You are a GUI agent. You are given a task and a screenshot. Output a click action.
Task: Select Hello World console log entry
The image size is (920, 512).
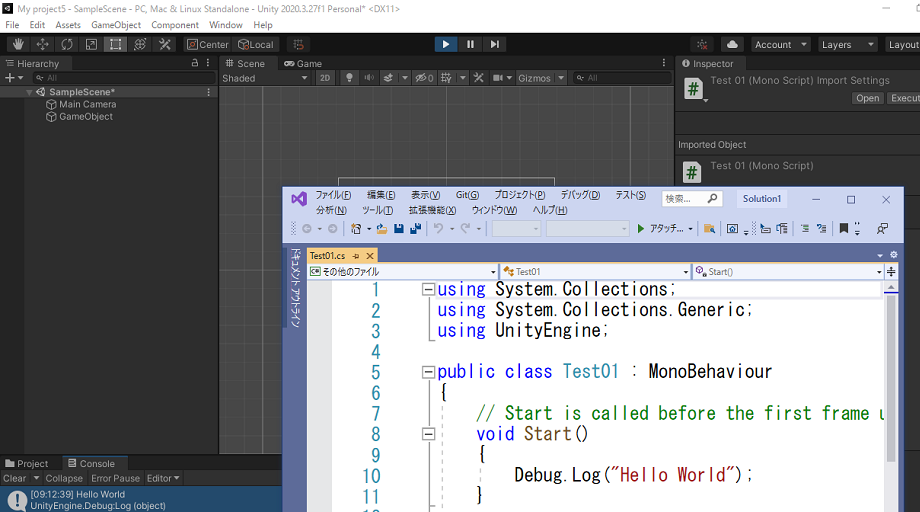coord(141,500)
